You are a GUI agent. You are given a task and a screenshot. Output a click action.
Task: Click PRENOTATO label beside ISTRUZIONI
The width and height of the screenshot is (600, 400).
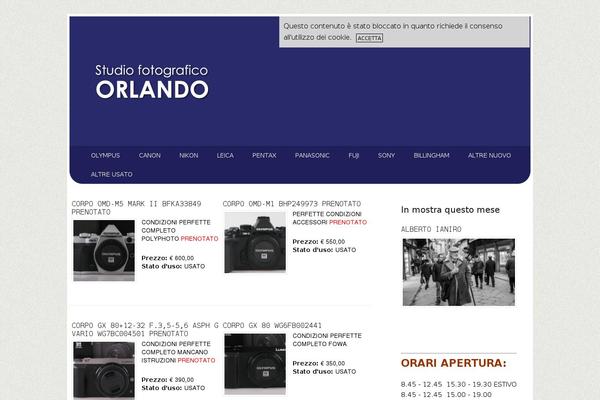point(196,360)
